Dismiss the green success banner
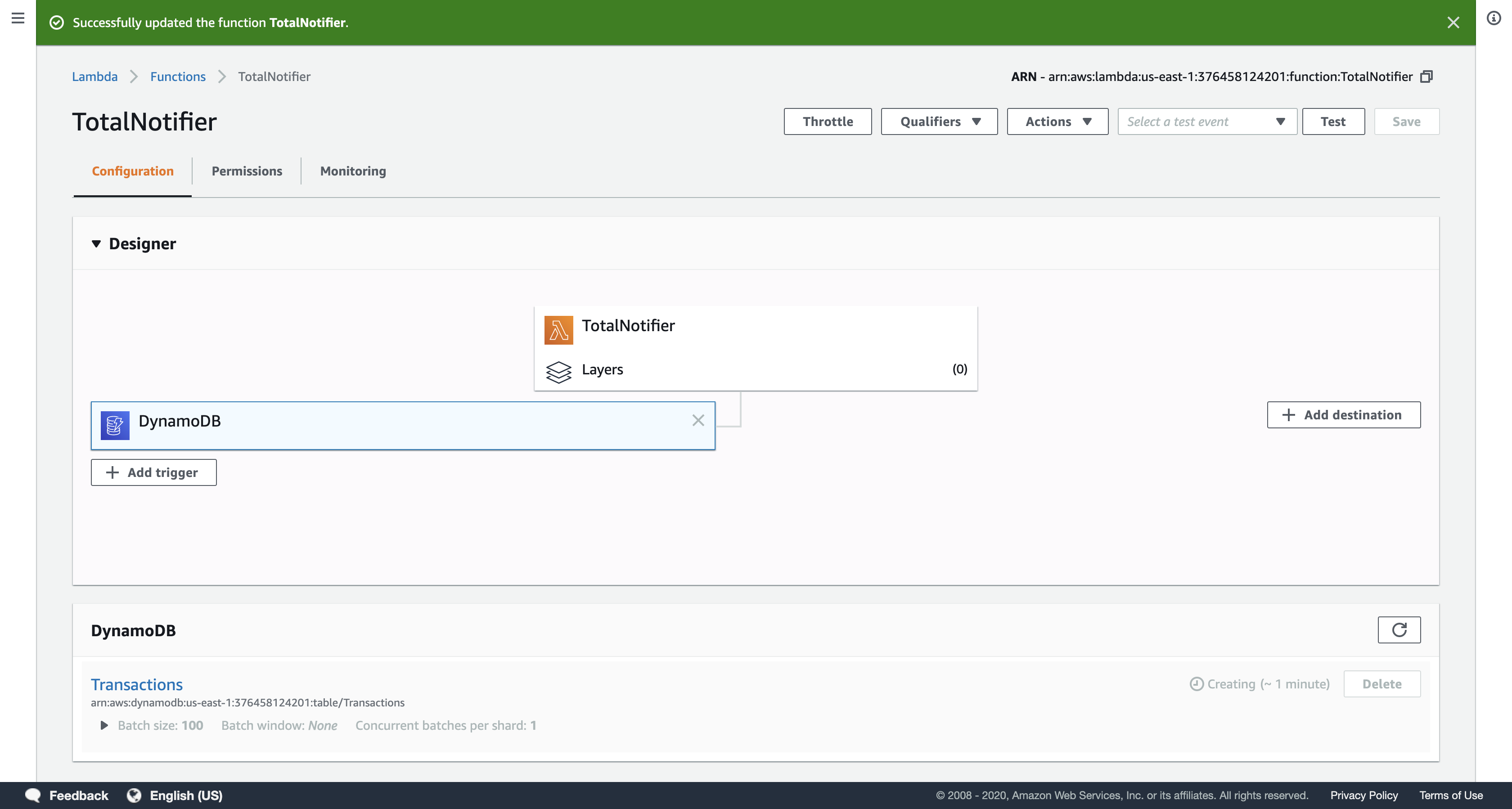The width and height of the screenshot is (1512, 809). (x=1453, y=22)
